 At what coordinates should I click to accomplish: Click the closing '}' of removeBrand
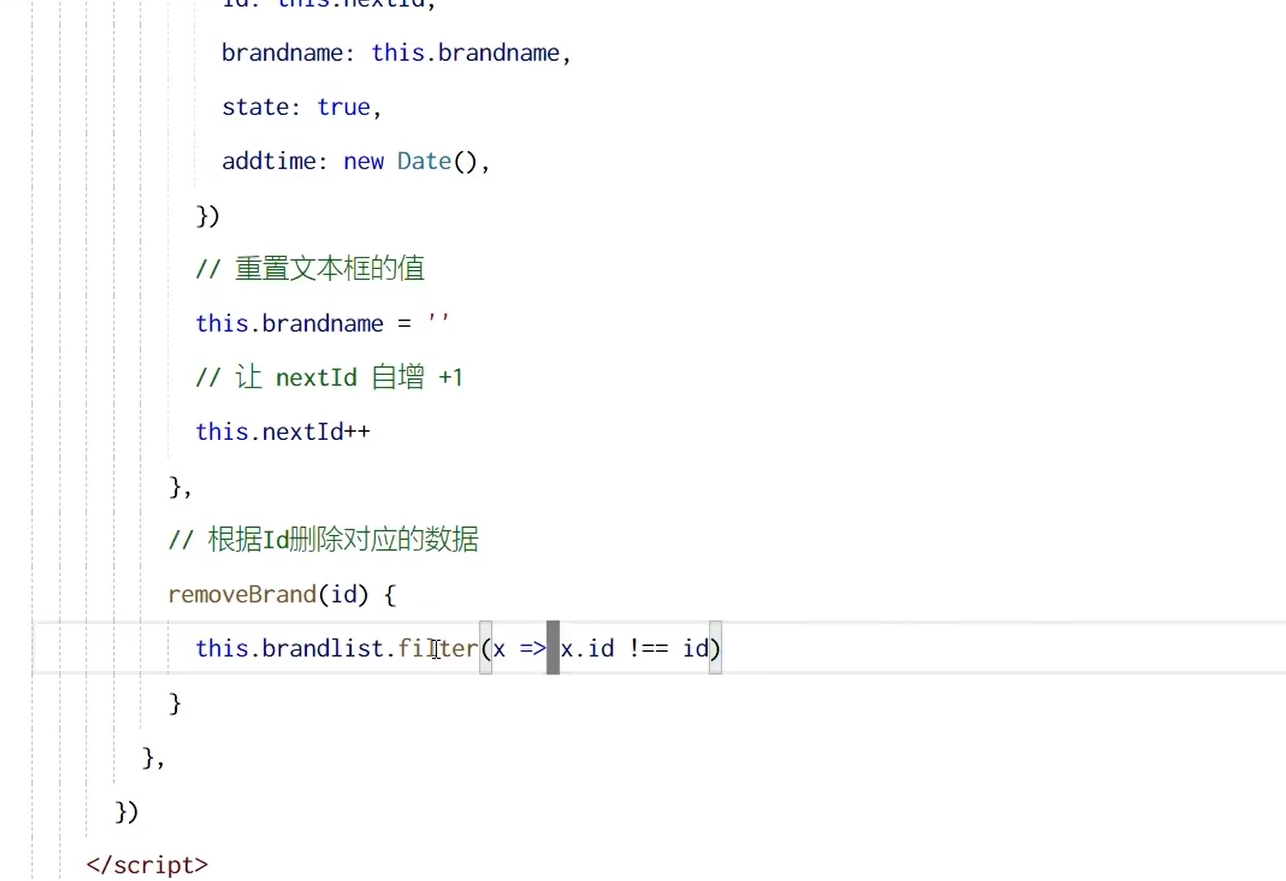coord(175,703)
